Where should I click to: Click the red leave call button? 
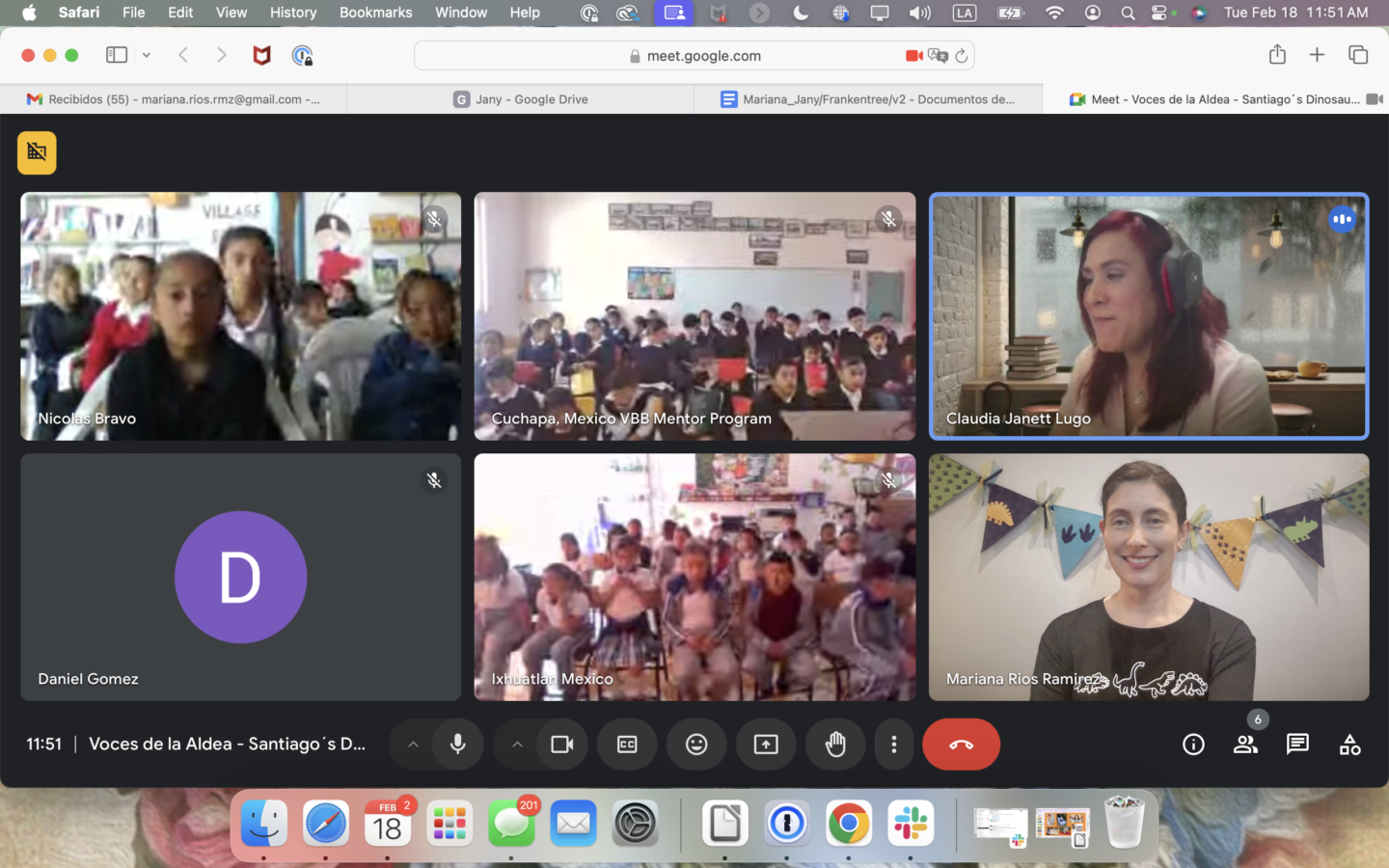pyautogui.click(x=960, y=745)
